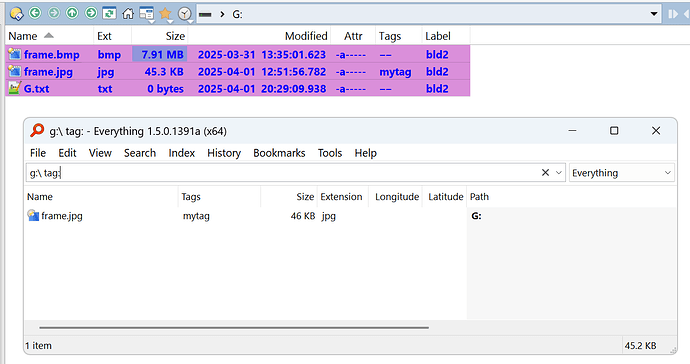
Task: Click the frame.bmp file icon
Action: click(15, 54)
